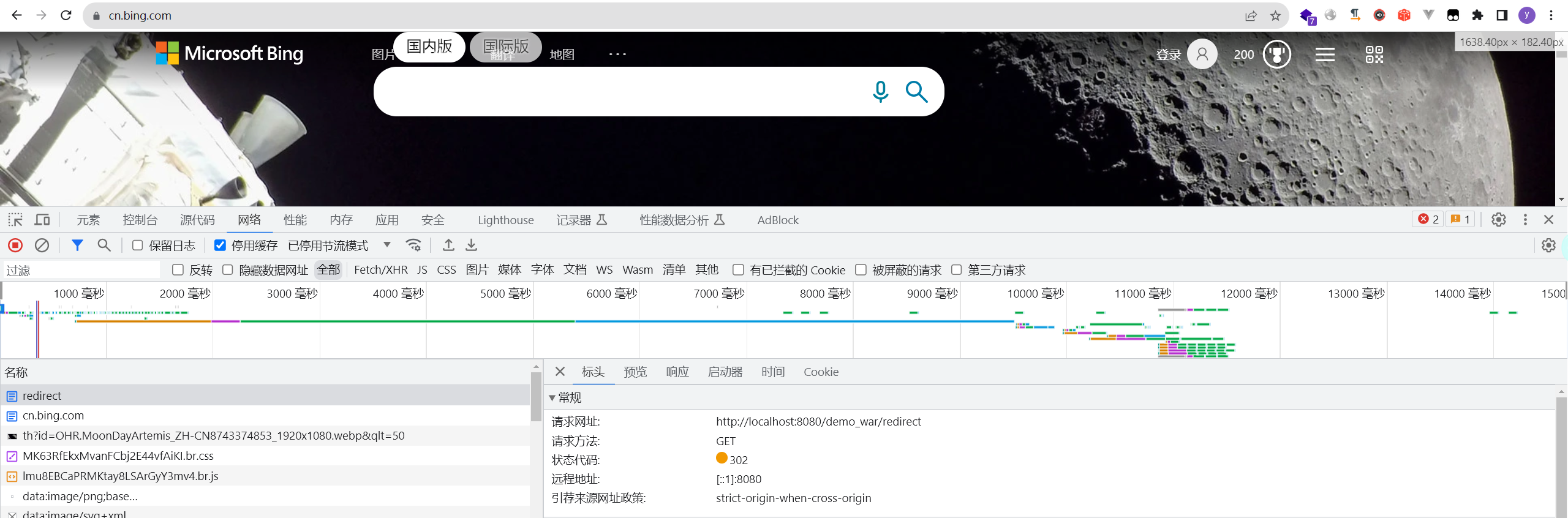
Task: Clear the network log
Action: pos(42,246)
